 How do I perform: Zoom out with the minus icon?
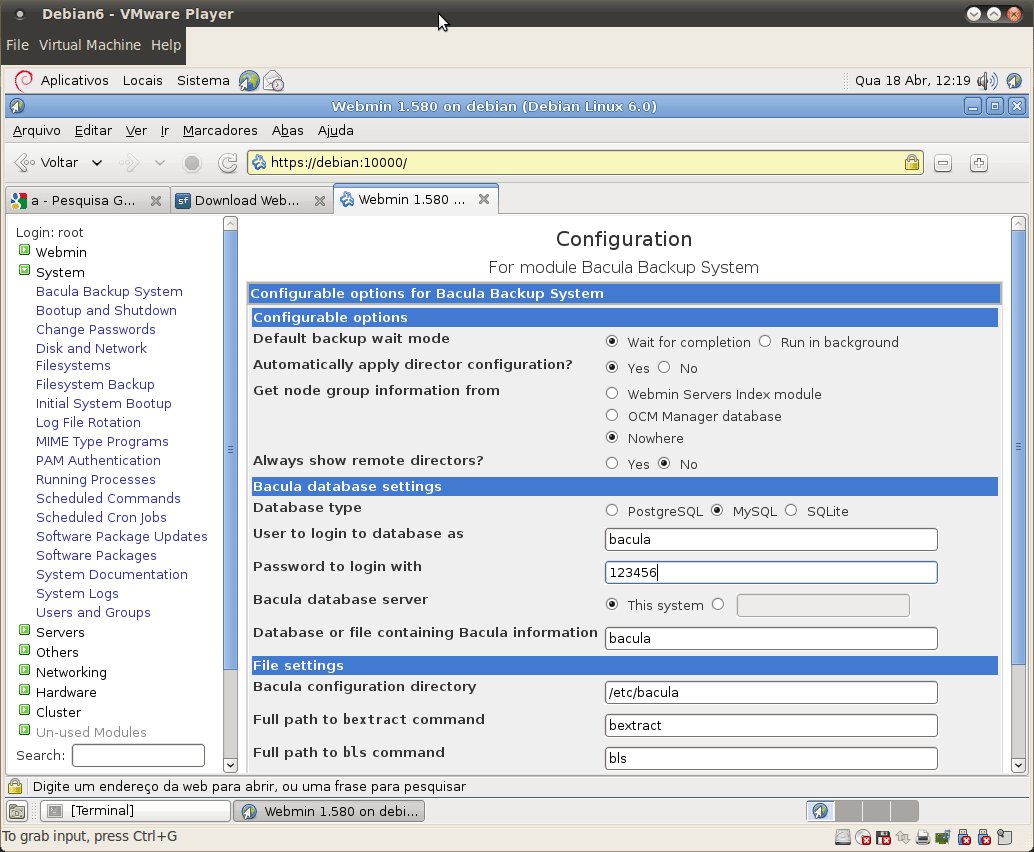pos(943,163)
